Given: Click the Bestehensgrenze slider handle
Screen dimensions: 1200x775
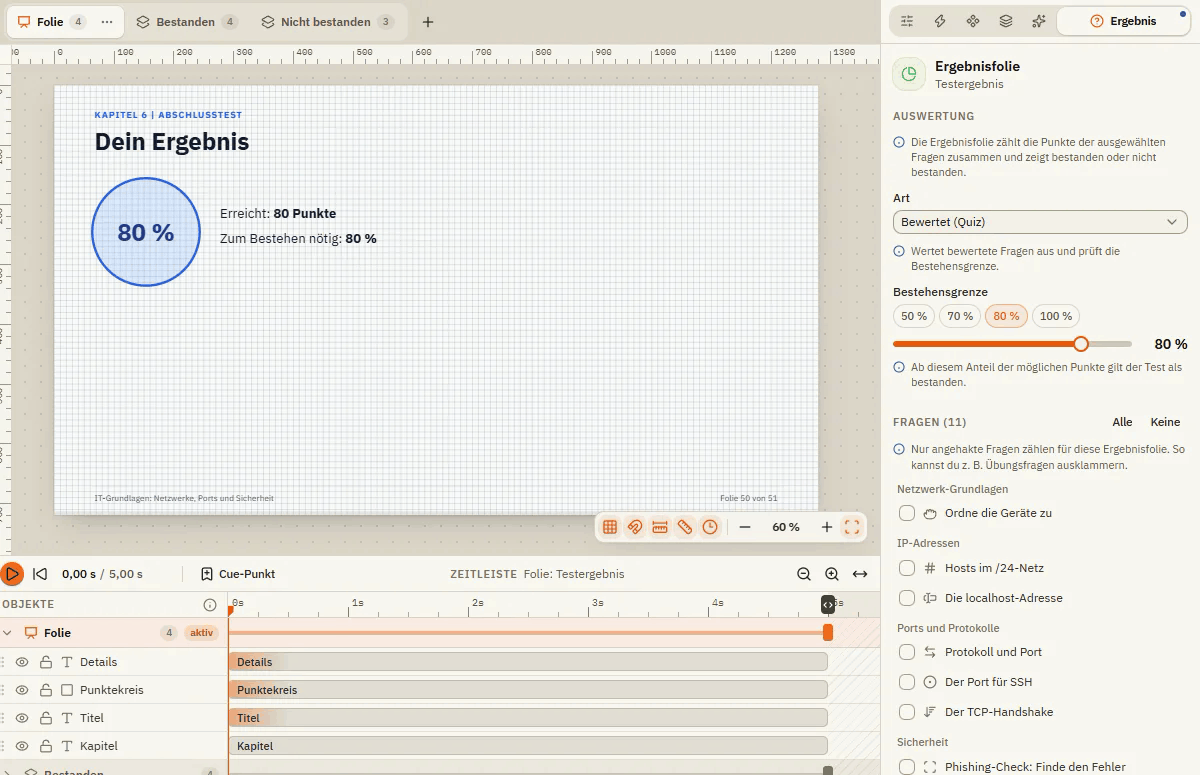Looking at the screenshot, I should pos(1081,344).
